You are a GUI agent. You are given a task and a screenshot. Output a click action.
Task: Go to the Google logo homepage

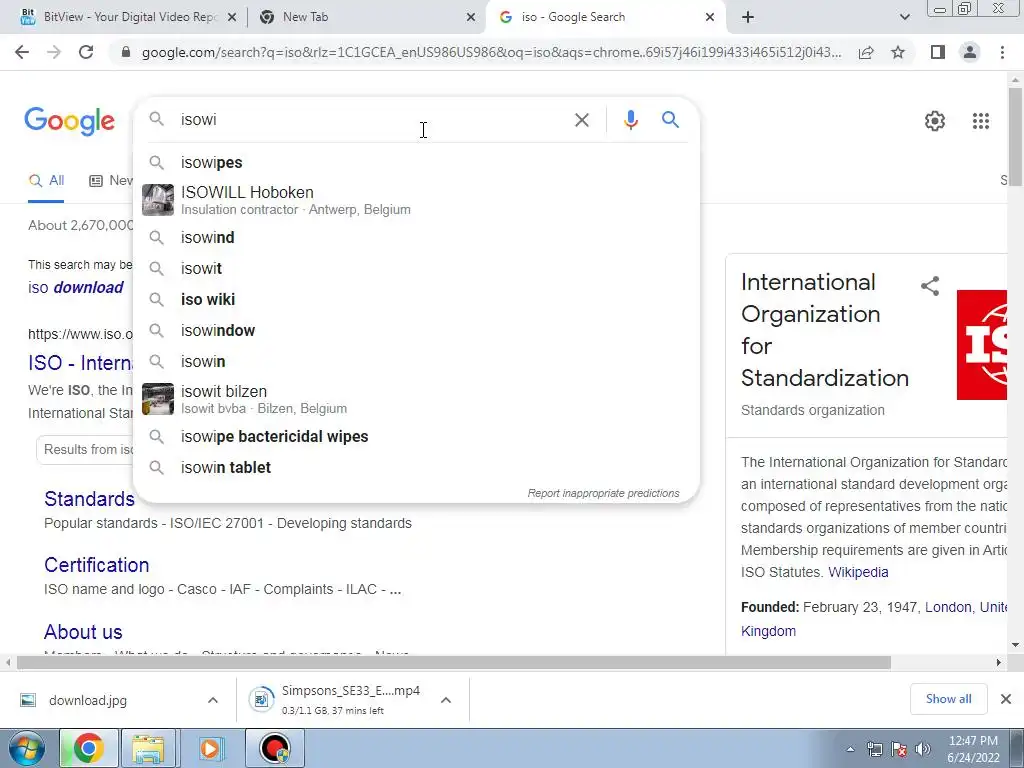pos(69,121)
